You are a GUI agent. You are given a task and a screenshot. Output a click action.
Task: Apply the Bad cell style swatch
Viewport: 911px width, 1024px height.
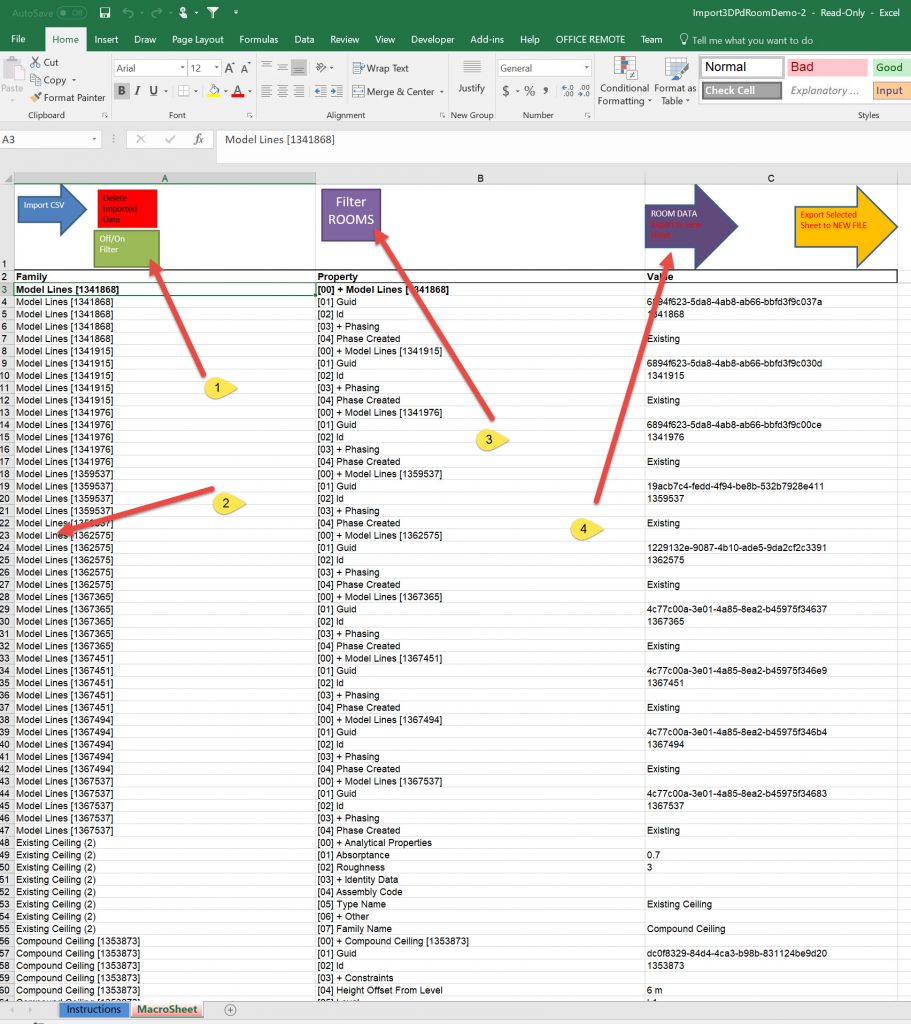pos(825,67)
